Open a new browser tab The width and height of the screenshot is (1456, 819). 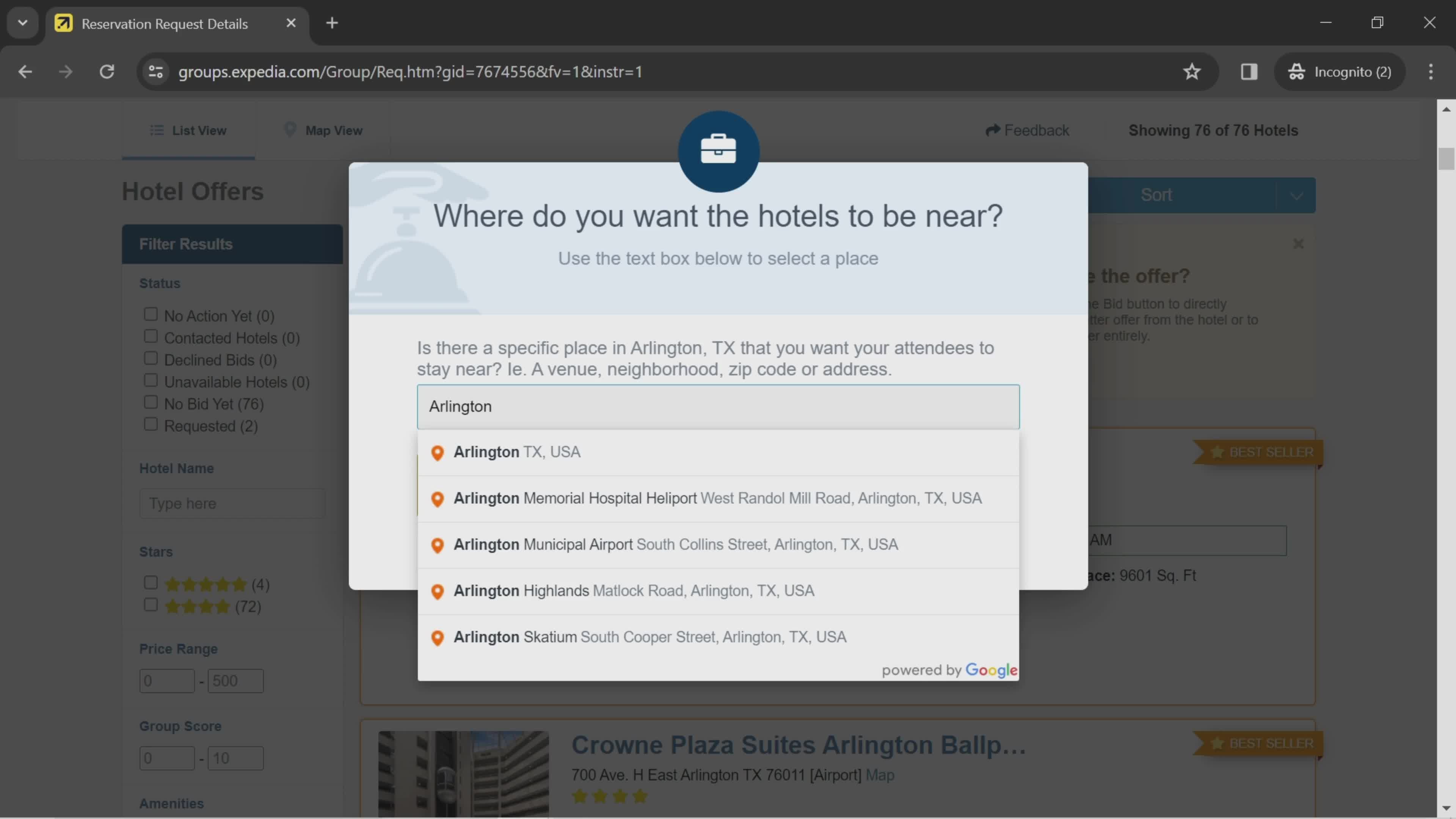(333, 23)
